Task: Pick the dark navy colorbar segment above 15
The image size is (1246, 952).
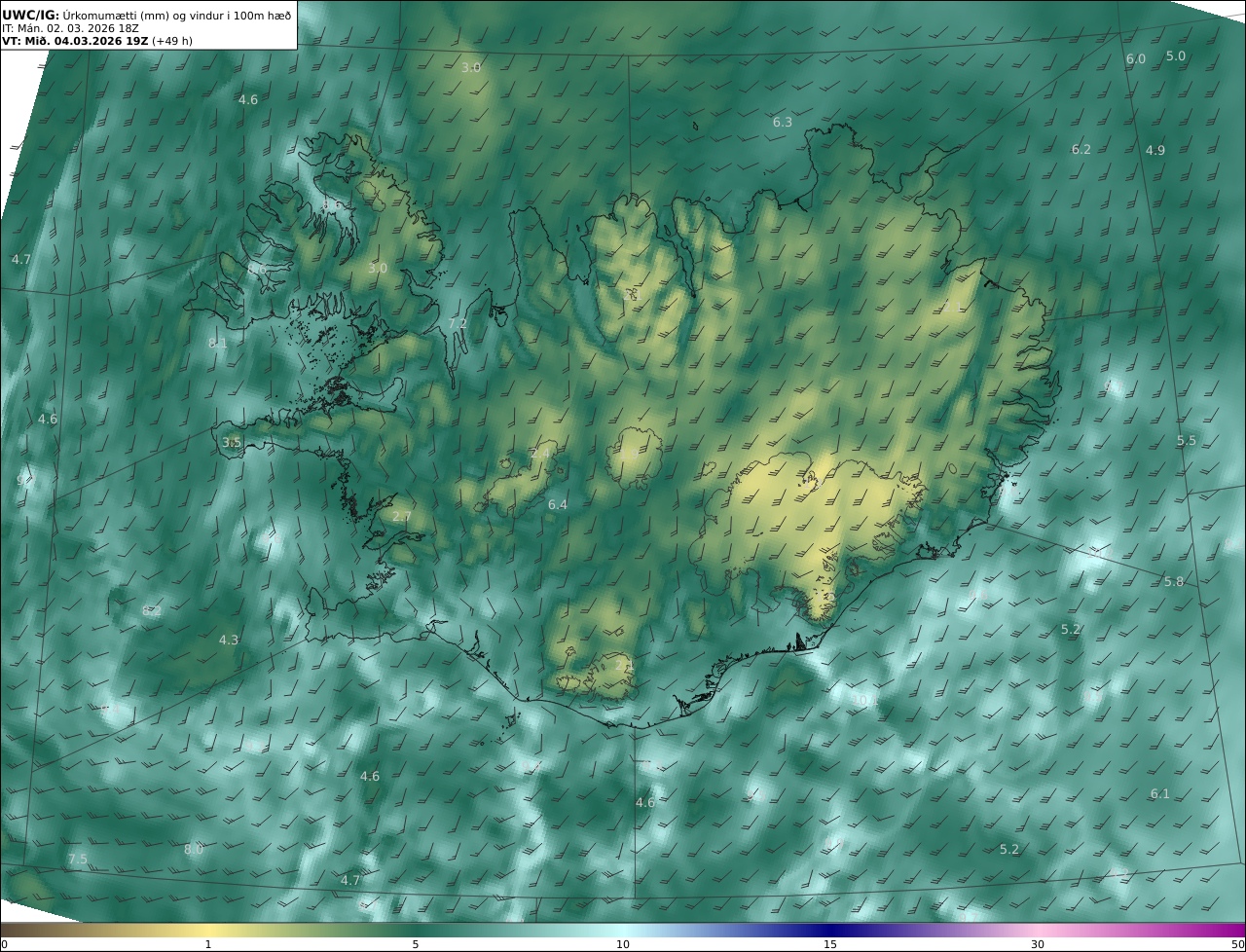Action: coord(830,930)
